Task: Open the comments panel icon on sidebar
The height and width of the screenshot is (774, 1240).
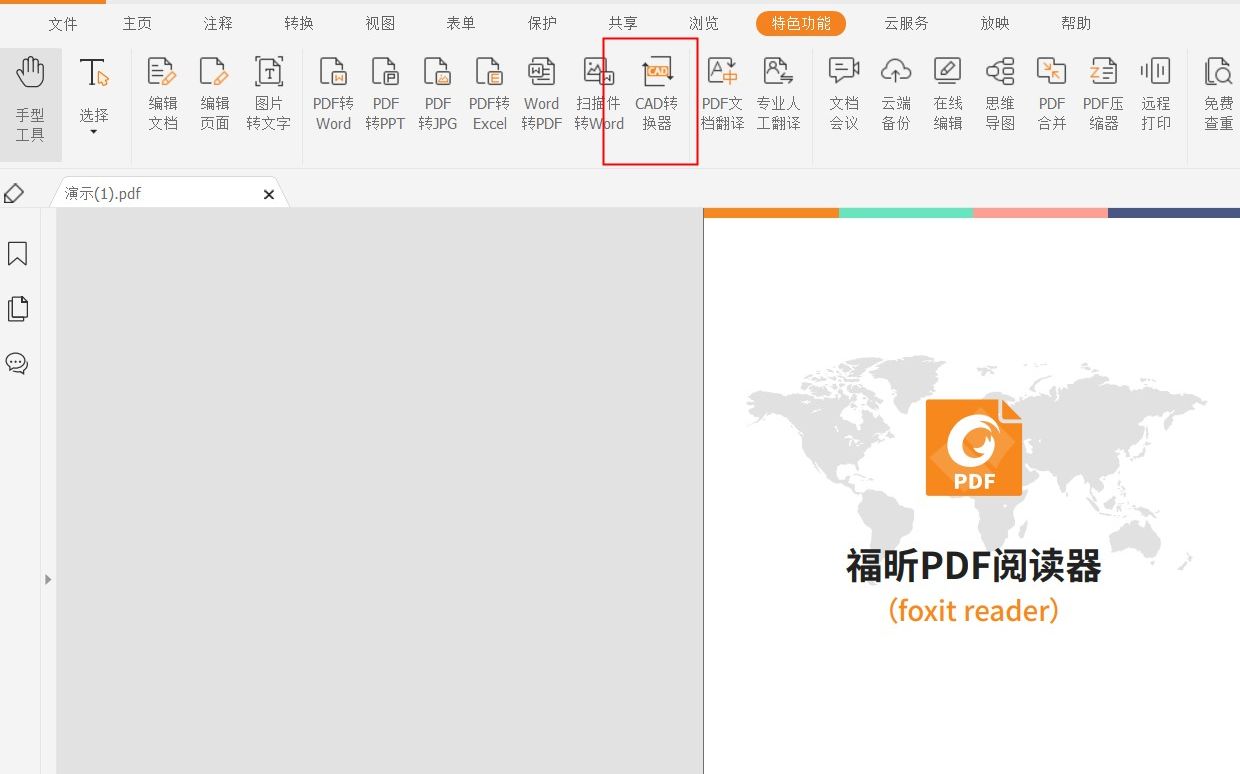Action: point(17,364)
